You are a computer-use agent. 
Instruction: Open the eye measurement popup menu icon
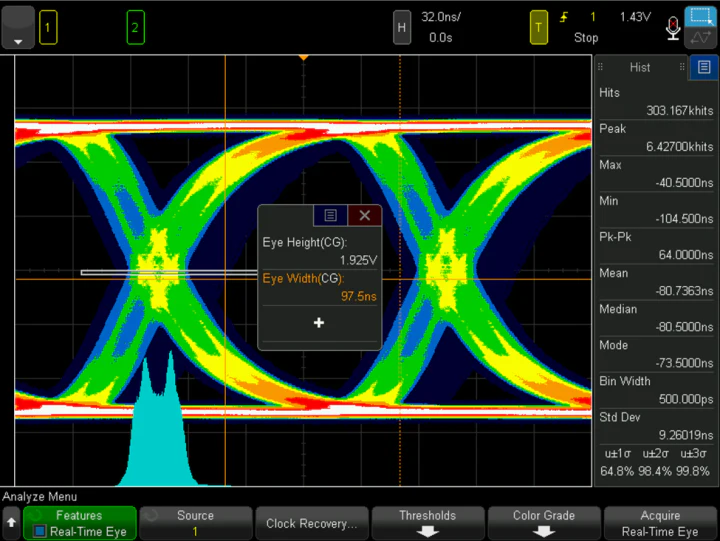pos(330,215)
